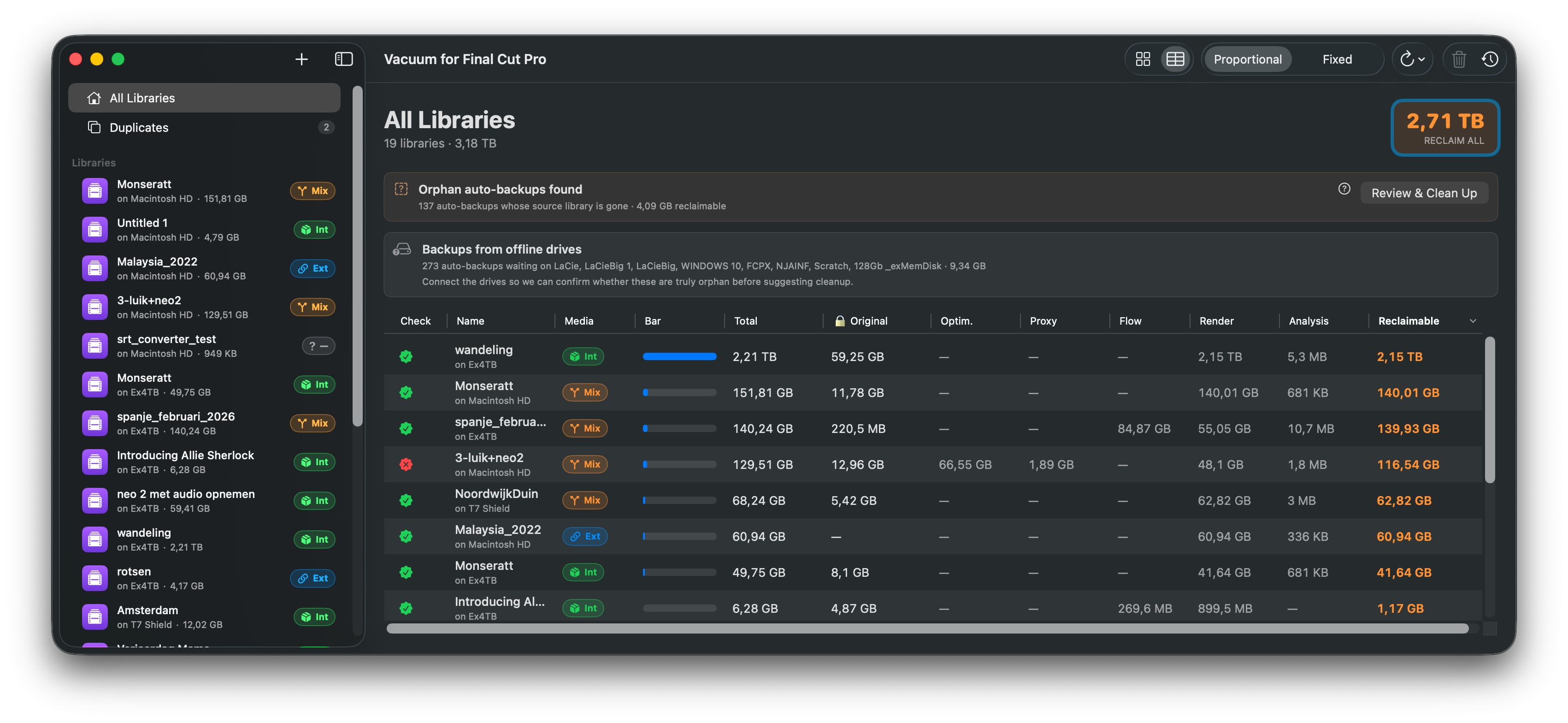
Task: Click the orphan auto-backups warning icon
Action: (401, 189)
